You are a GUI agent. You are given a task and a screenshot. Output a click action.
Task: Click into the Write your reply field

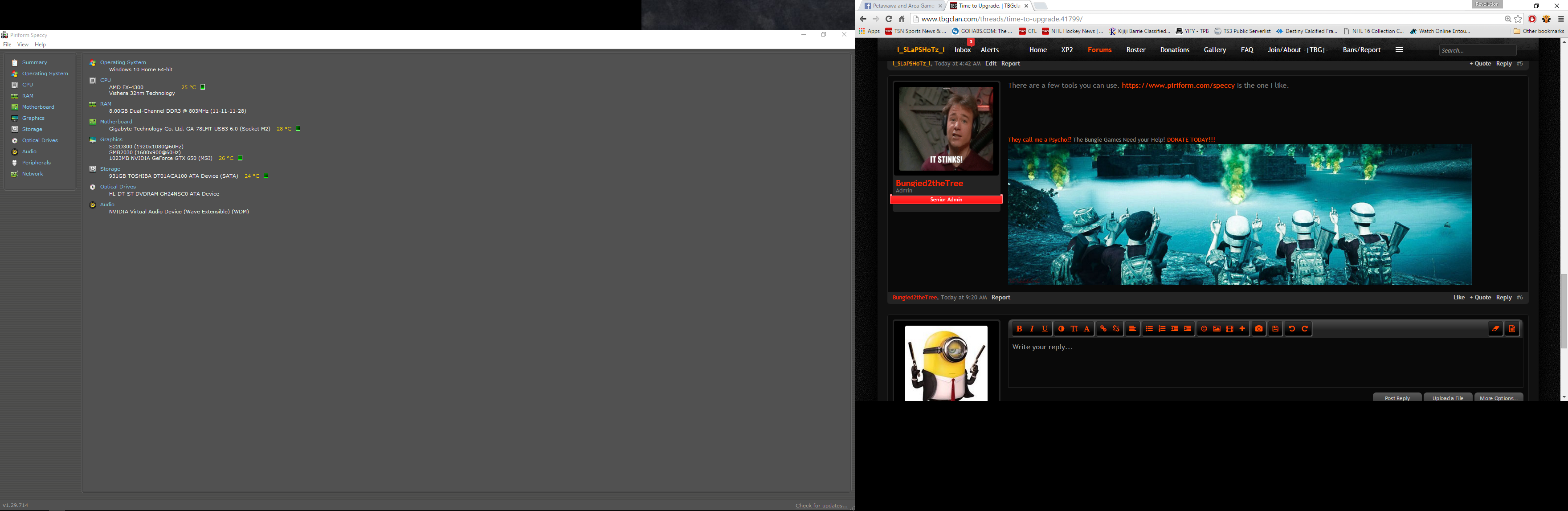tap(1265, 362)
